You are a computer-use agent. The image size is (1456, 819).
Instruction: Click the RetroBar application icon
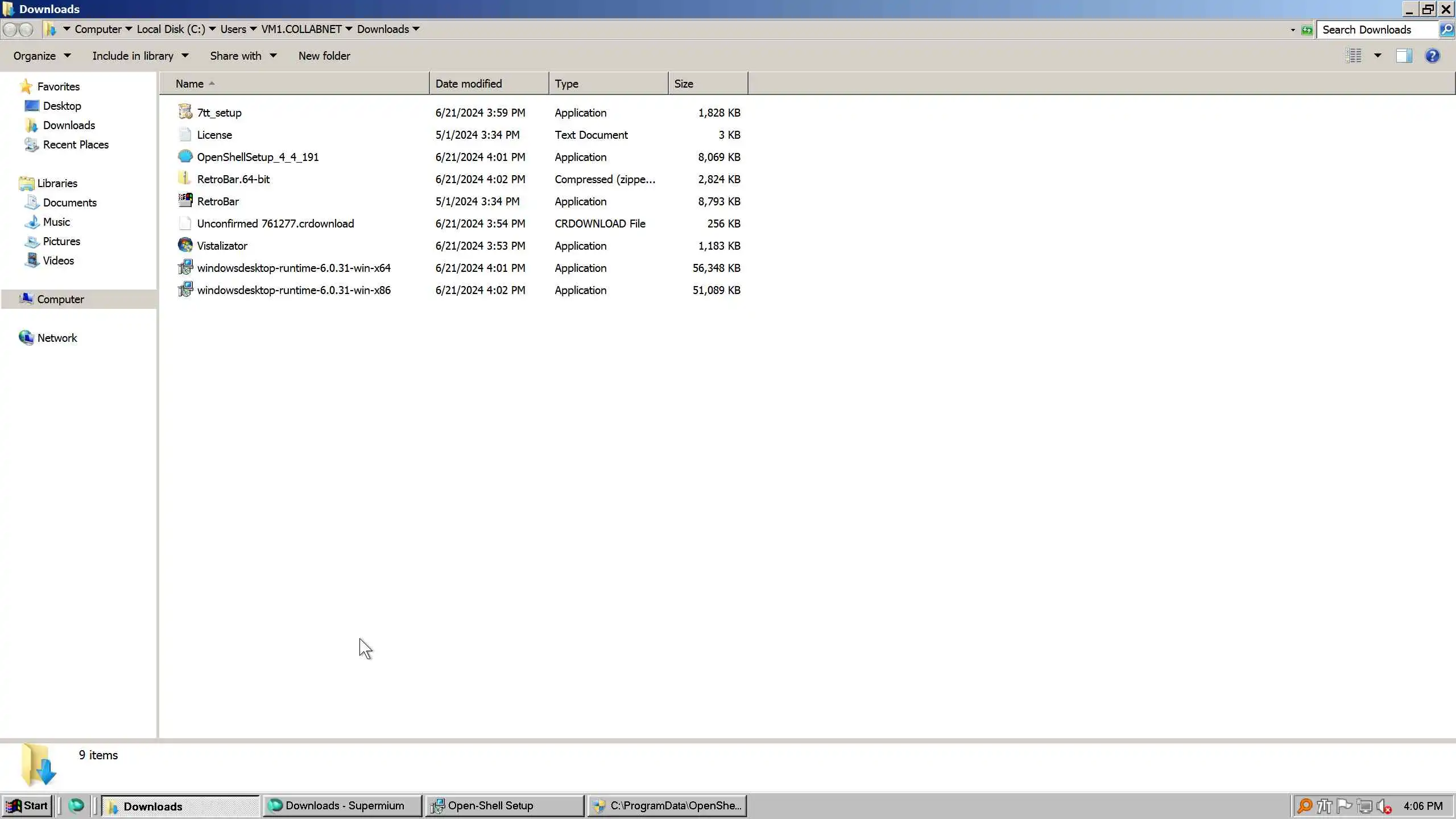pos(185,201)
